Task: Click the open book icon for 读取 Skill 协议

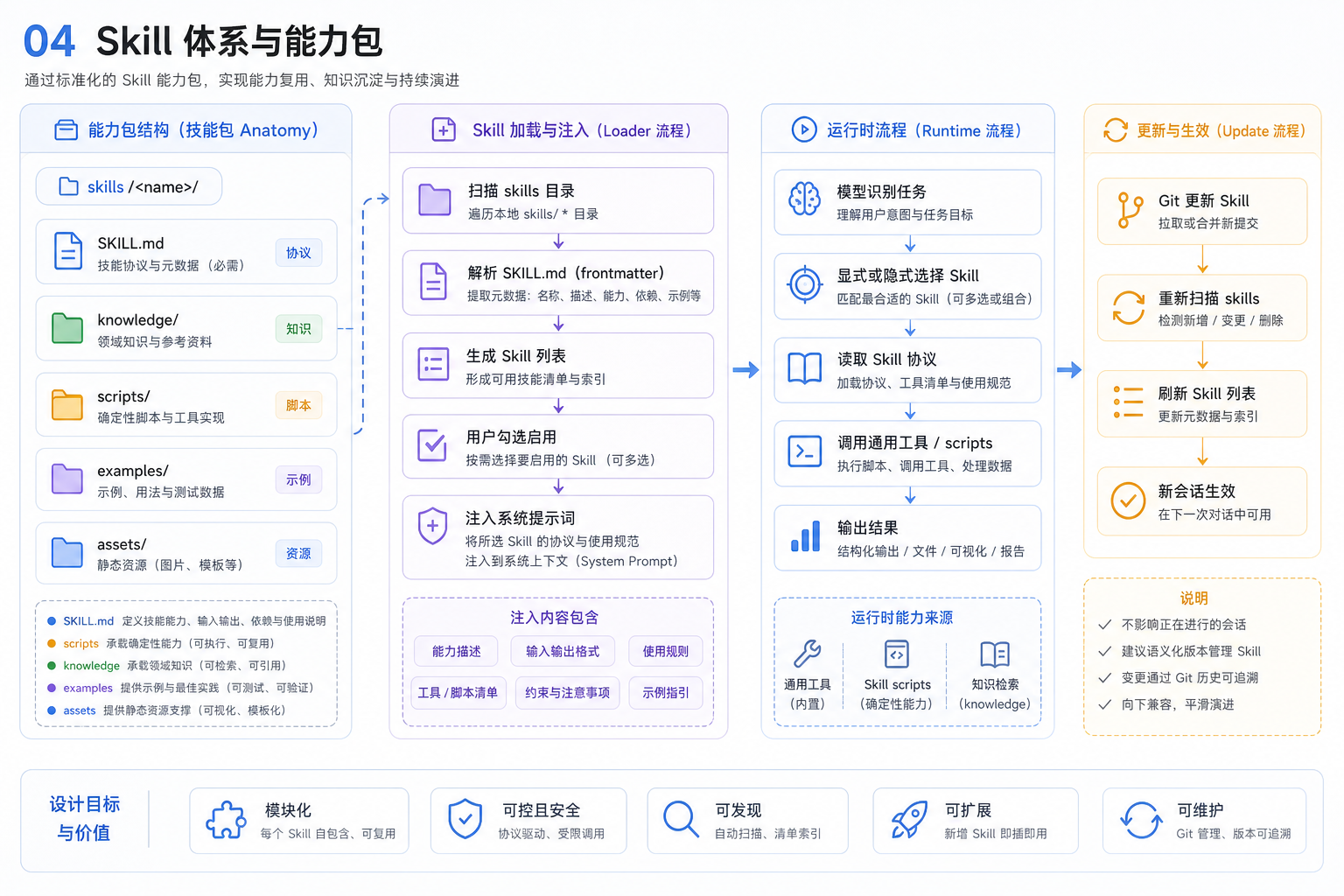Action: tap(805, 368)
